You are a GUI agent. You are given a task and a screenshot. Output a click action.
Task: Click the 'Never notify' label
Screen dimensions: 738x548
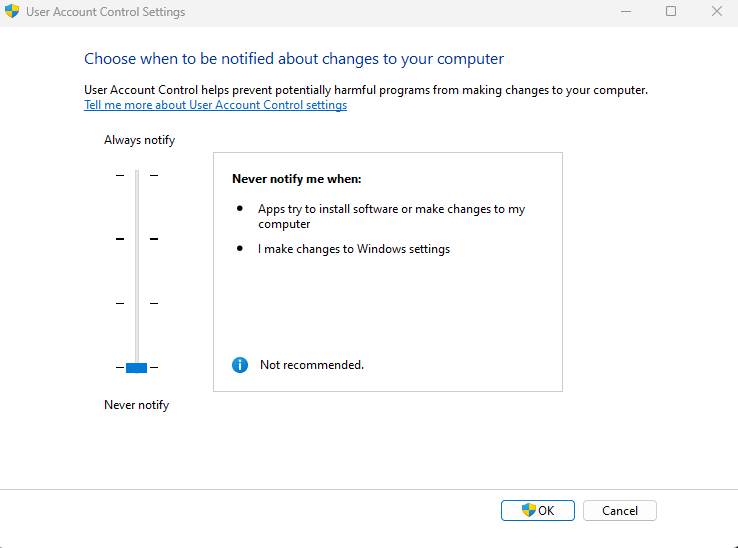(x=136, y=405)
